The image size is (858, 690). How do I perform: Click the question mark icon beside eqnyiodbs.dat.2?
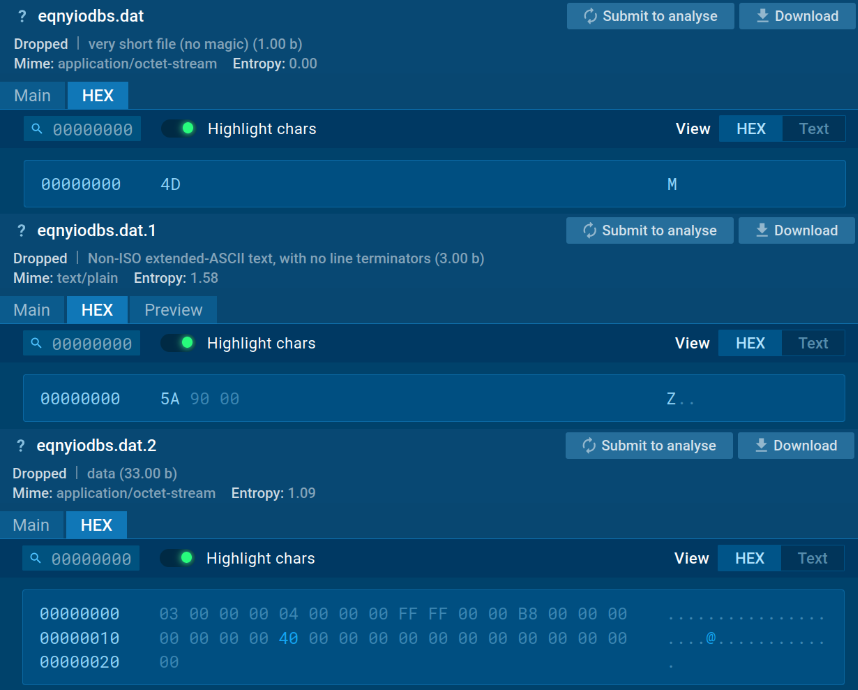pos(21,446)
